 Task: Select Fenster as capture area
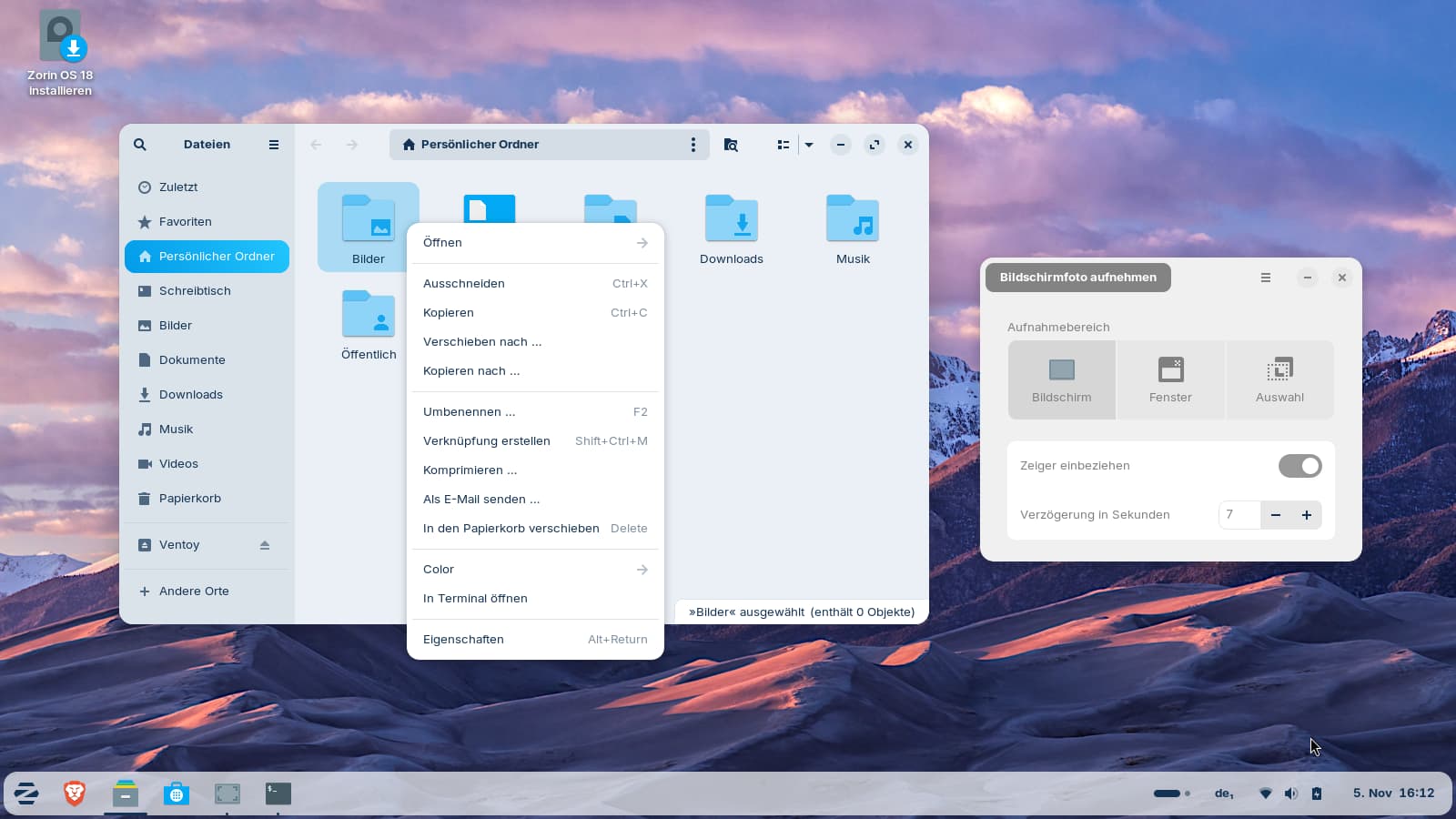click(x=1170, y=380)
